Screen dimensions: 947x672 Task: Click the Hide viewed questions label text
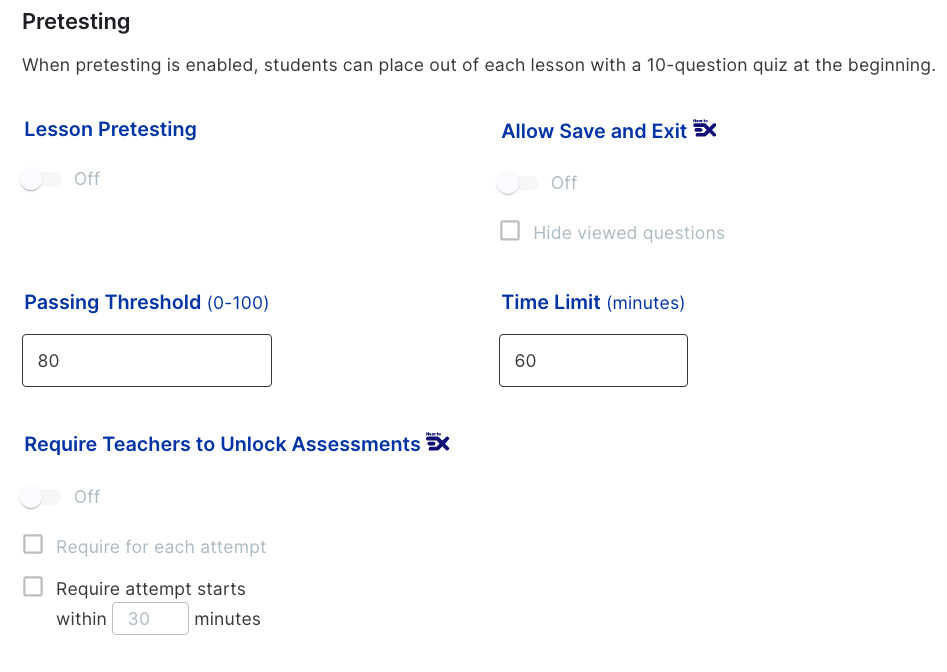(x=629, y=233)
